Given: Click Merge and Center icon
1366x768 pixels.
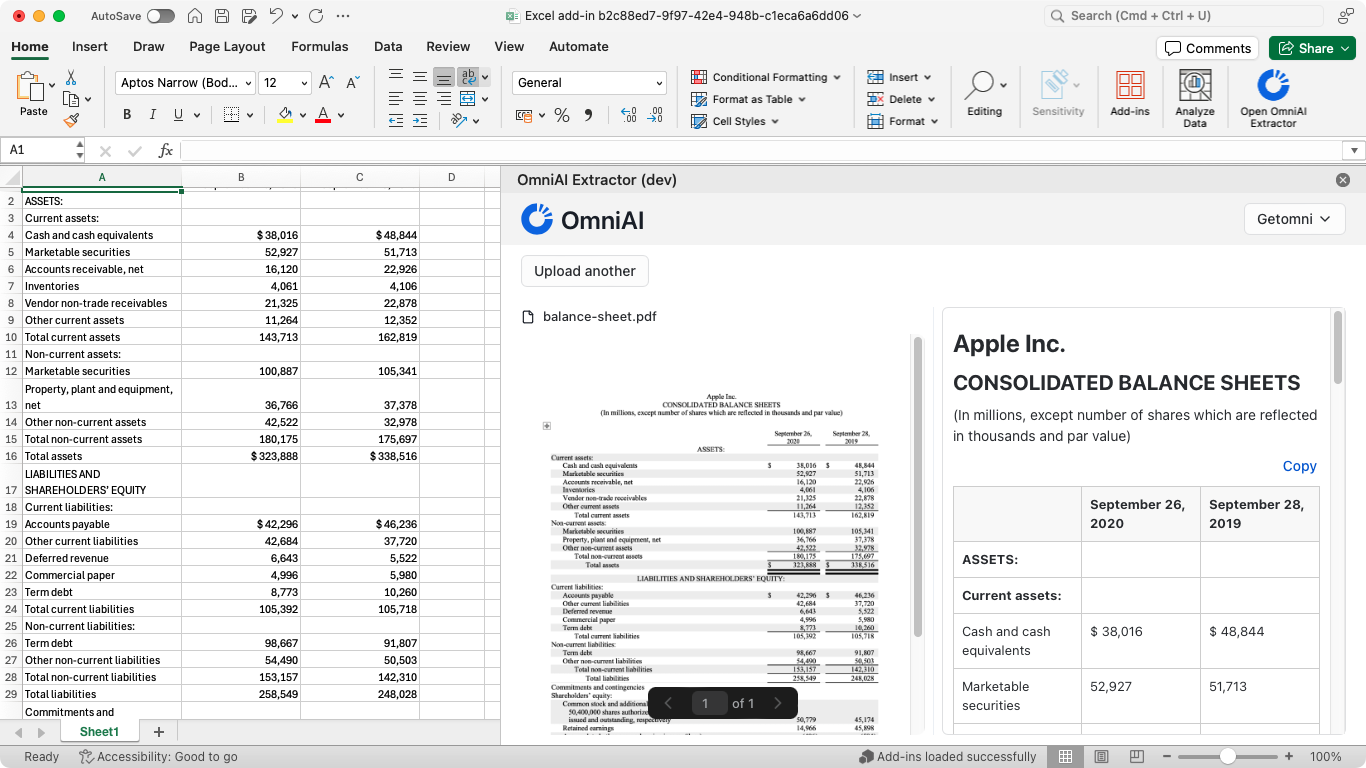Looking at the screenshot, I should pyautogui.click(x=467, y=99).
